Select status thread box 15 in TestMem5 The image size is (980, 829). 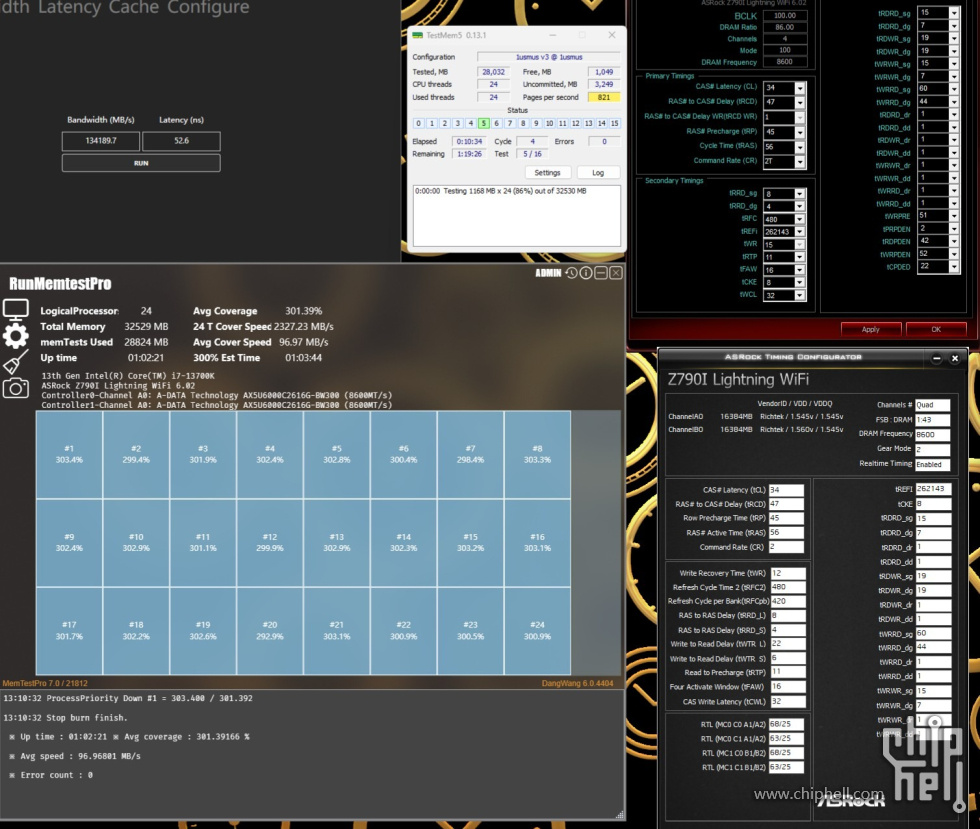614,123
